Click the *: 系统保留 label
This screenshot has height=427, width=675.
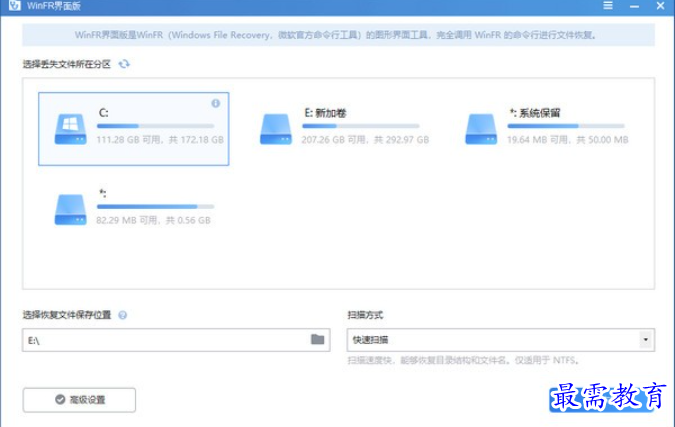coord(535,113)
